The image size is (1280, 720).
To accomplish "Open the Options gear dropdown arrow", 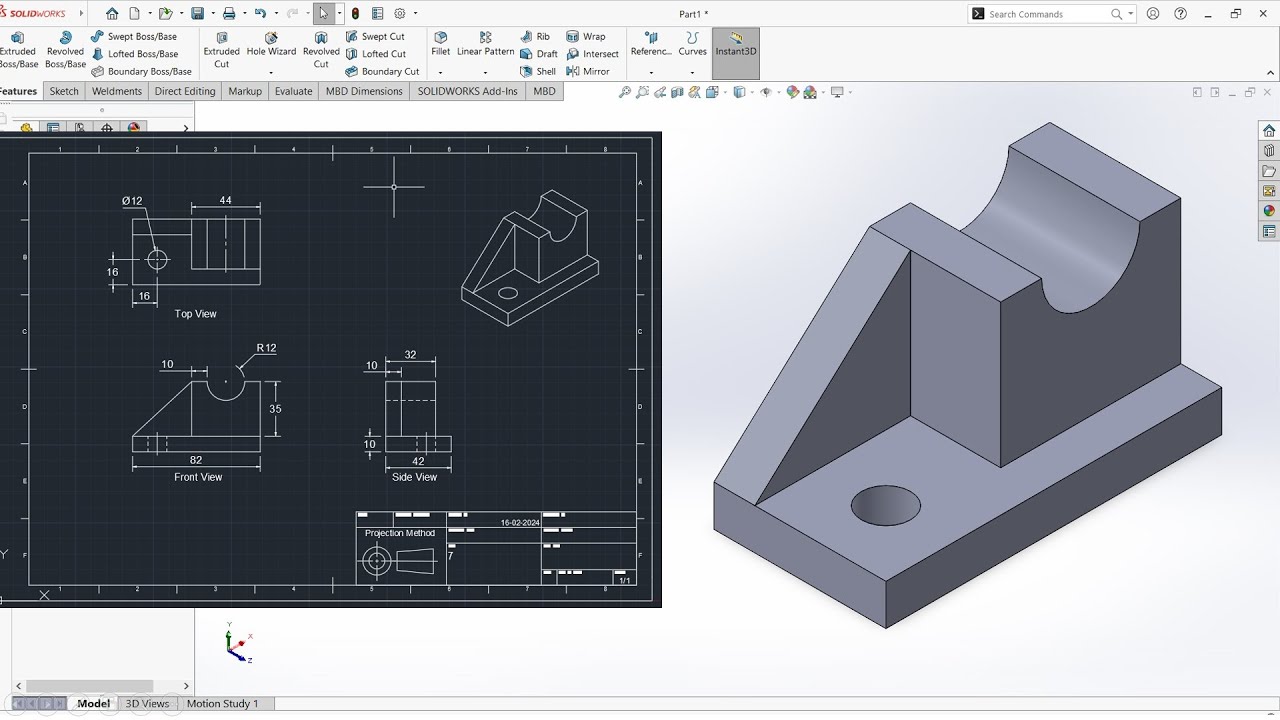I will [x=415, y=14].
